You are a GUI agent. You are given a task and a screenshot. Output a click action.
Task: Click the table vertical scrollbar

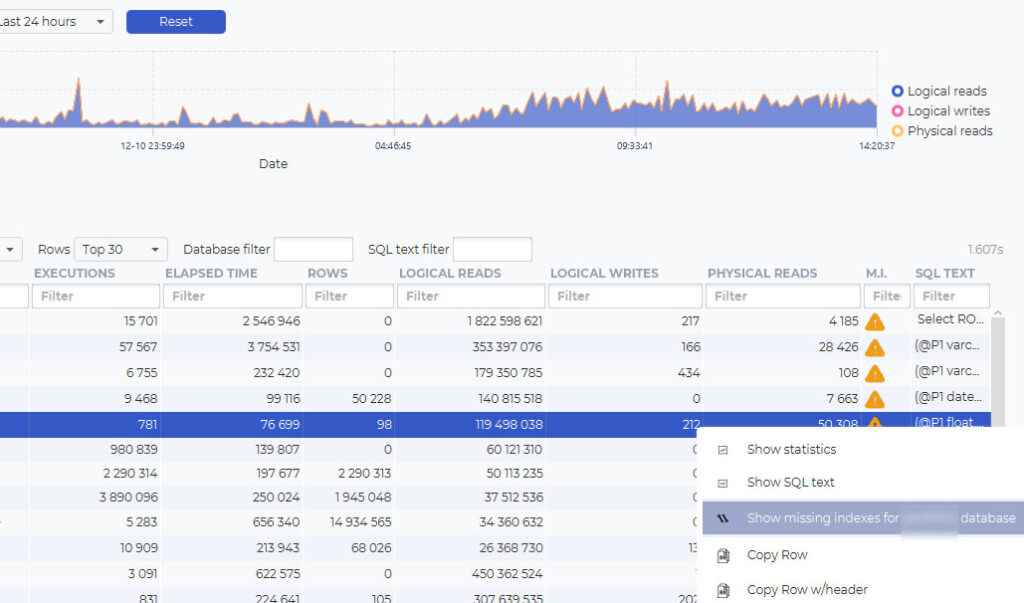pos(998,372)
